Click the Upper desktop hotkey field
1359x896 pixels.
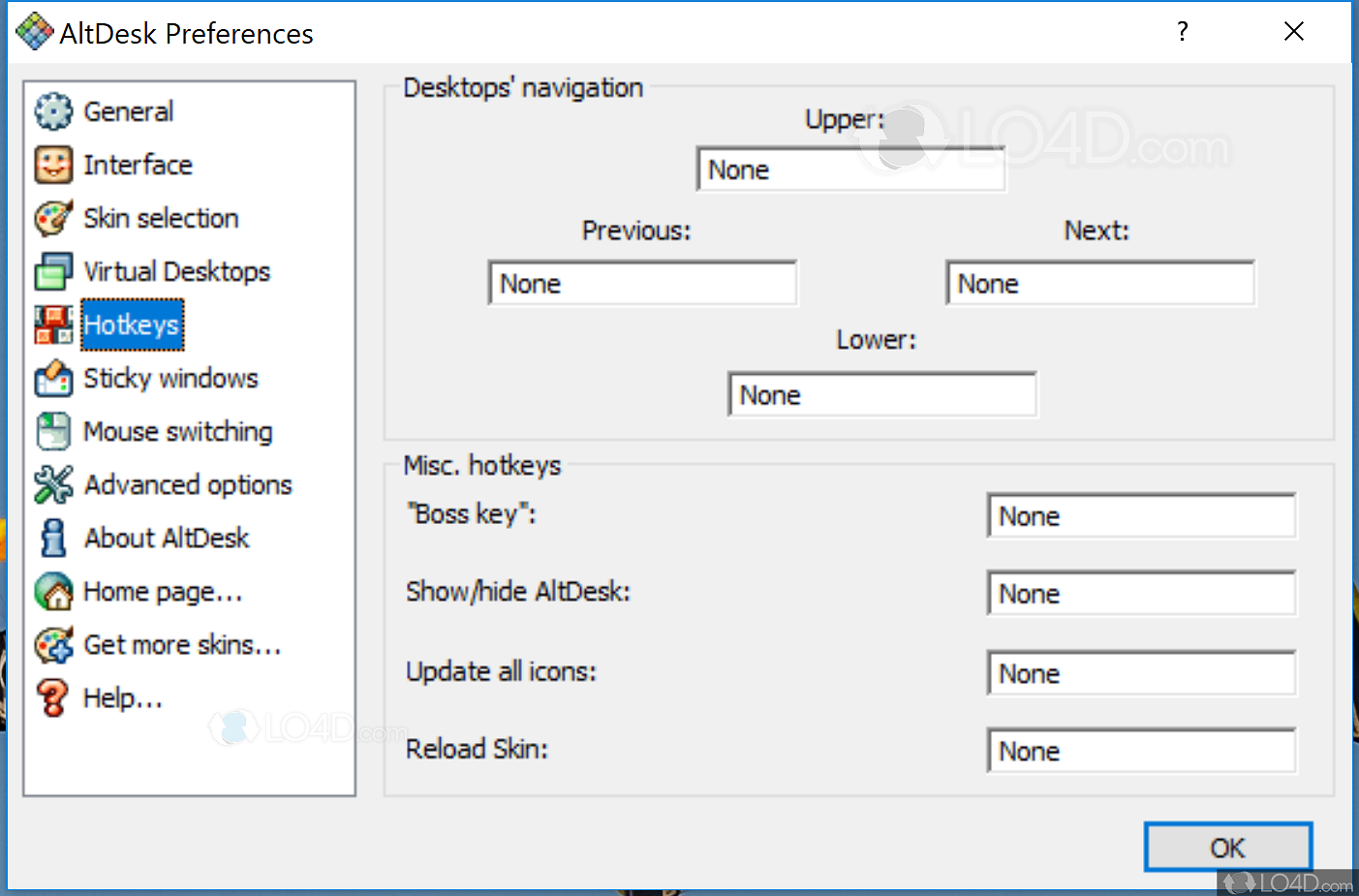click(x=851, y=169)
